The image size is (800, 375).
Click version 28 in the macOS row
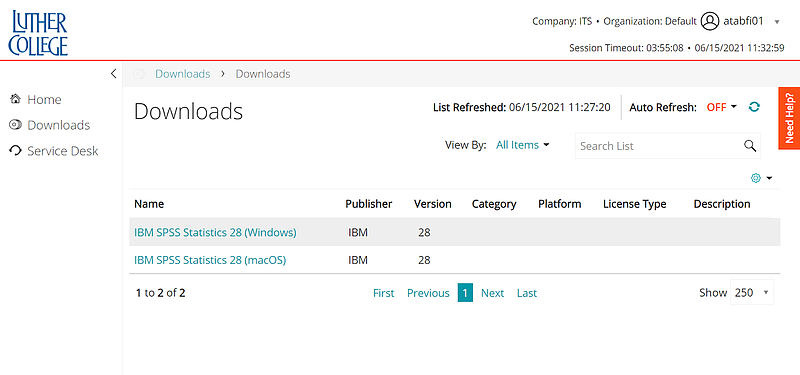(424, 260)
